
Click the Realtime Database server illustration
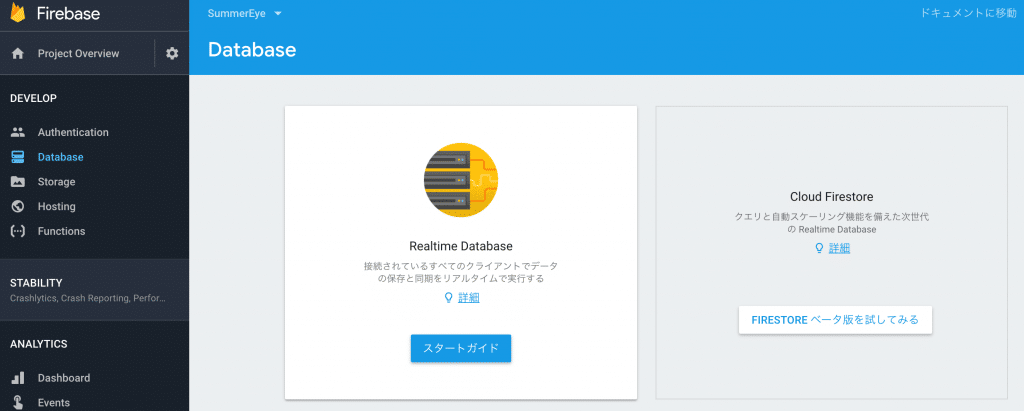pyautogui.click(x=460, y=180)
